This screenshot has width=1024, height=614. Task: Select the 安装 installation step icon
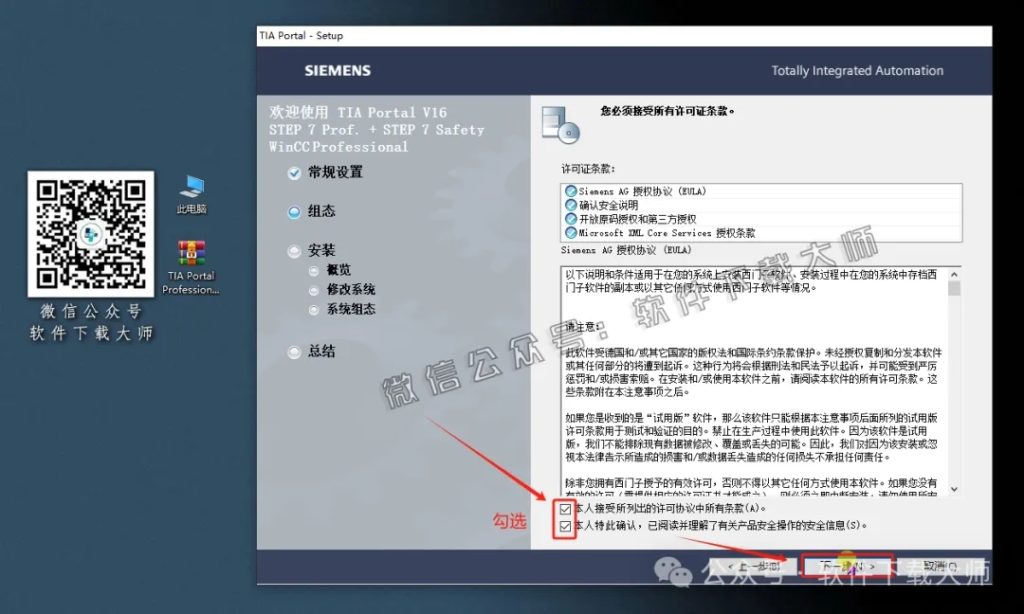(x=294, y=250)
